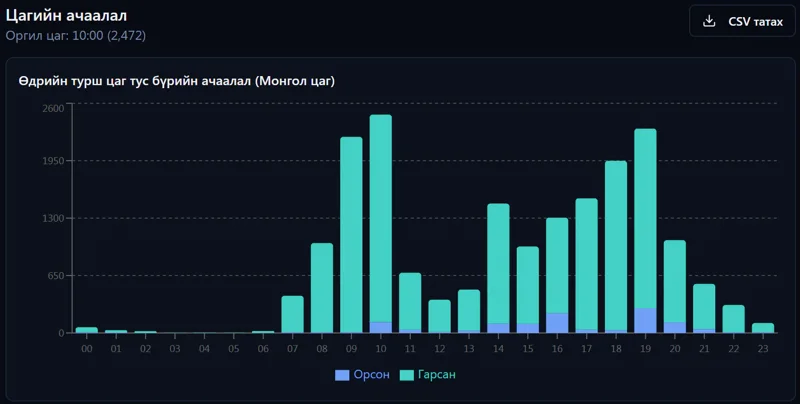Click the bar for hour 17
This screenshot has height=404, width=800.
pos(587,266)
